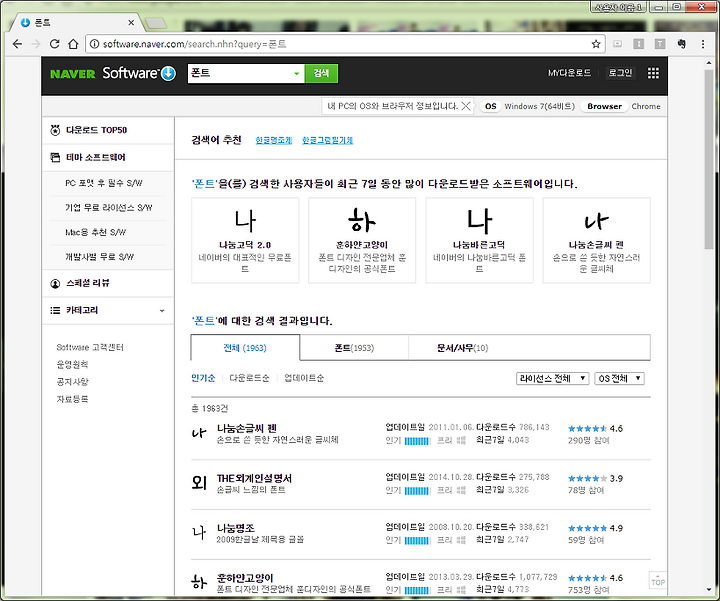Select the 전체 (1963) tab
This screenshot has width=720, height=601.
pyautogui.click(x=245, y=348)
